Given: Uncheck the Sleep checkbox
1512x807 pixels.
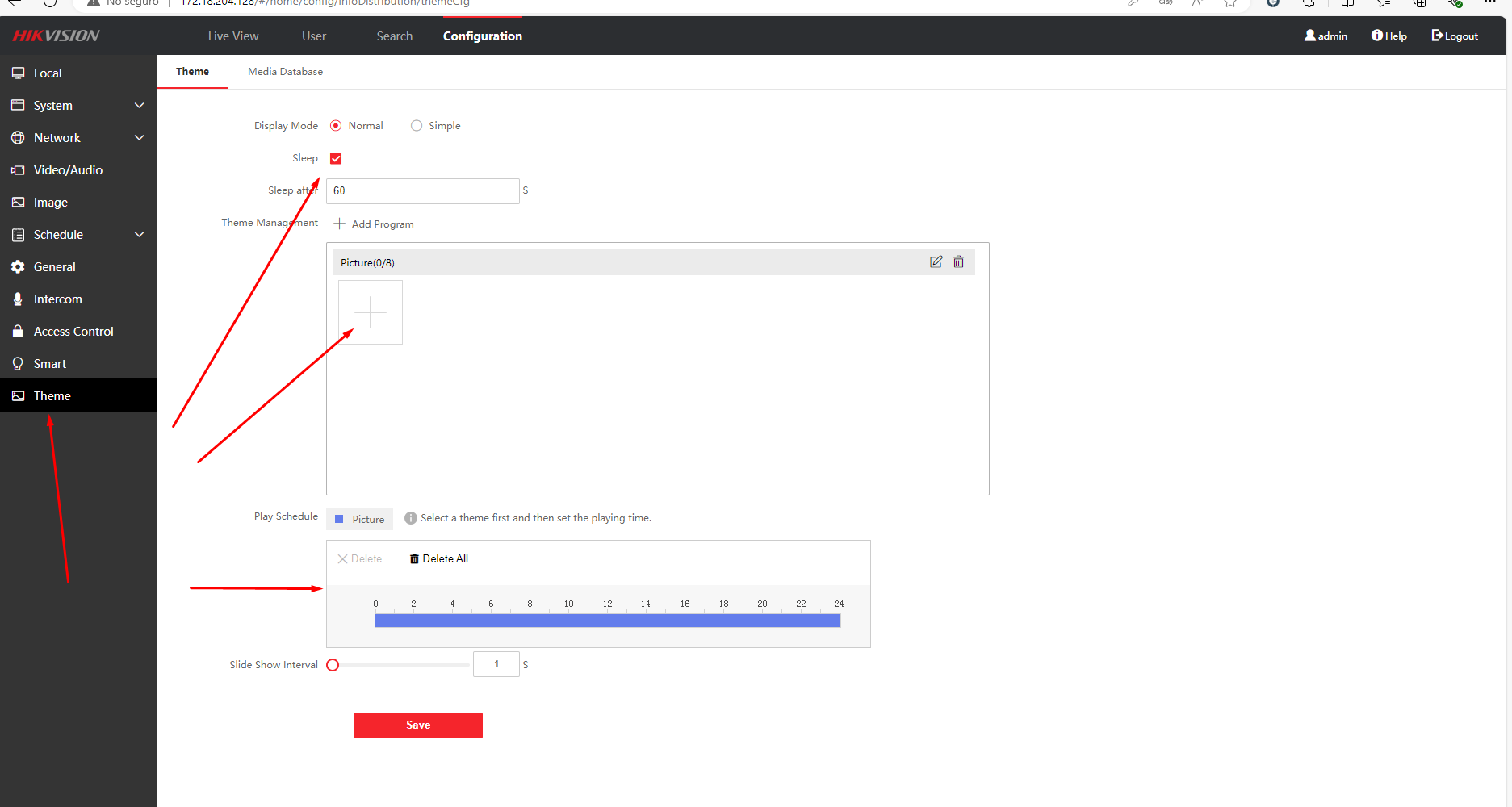Looking at the screenshot, I should coord(336,159).
